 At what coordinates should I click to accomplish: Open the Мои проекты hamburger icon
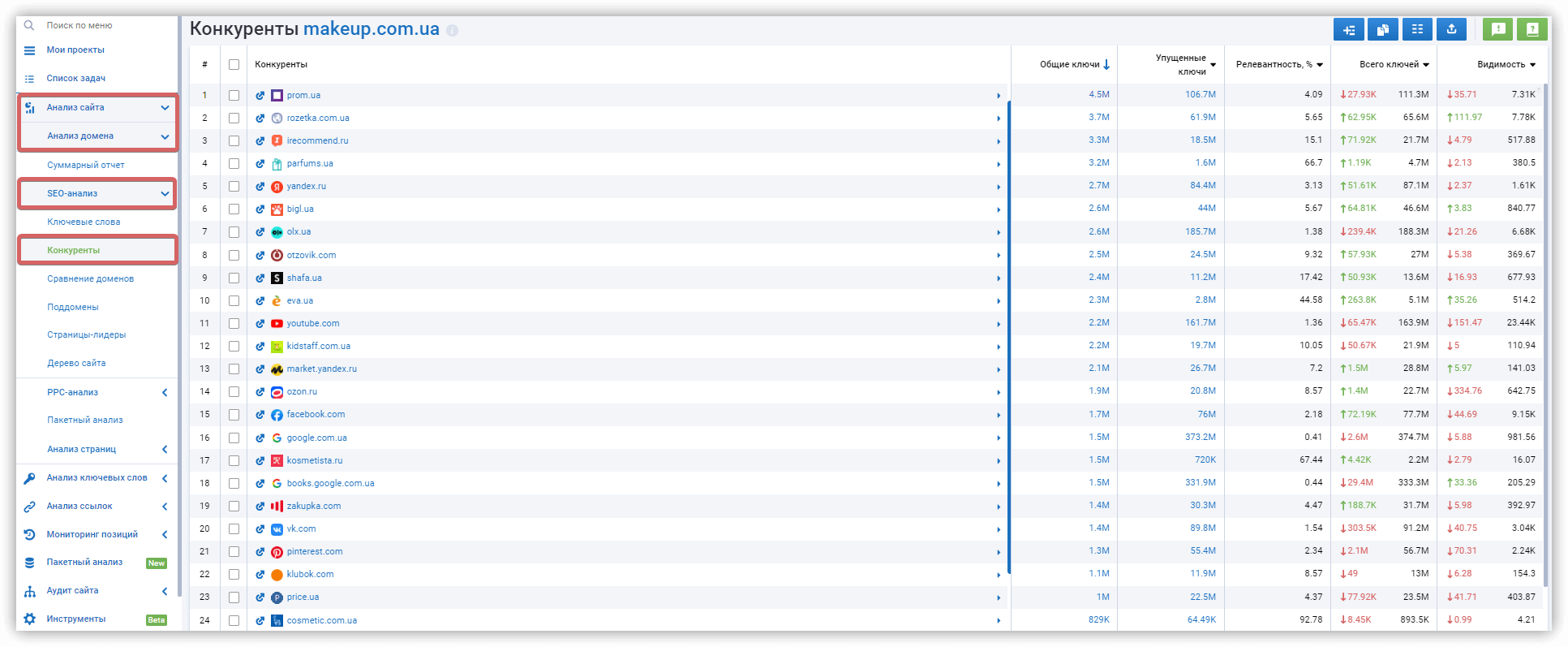pos(29,50)
